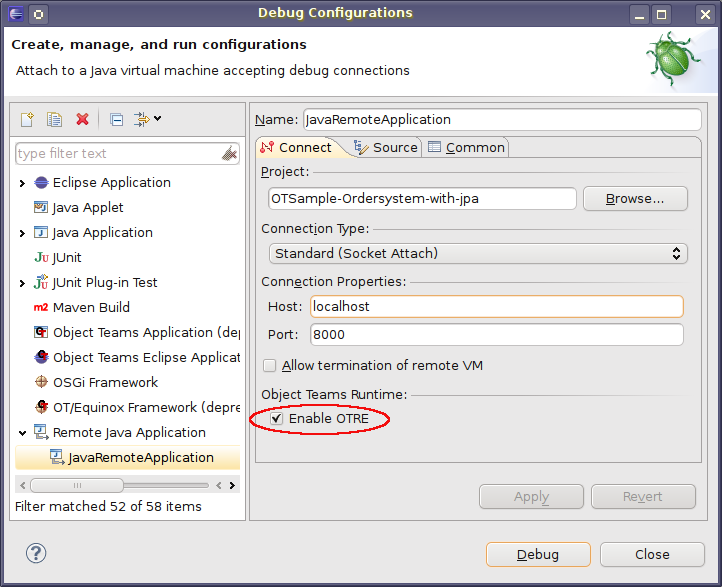
Task: Select OSGi Framework configuration type
Action: coord(105,382)
